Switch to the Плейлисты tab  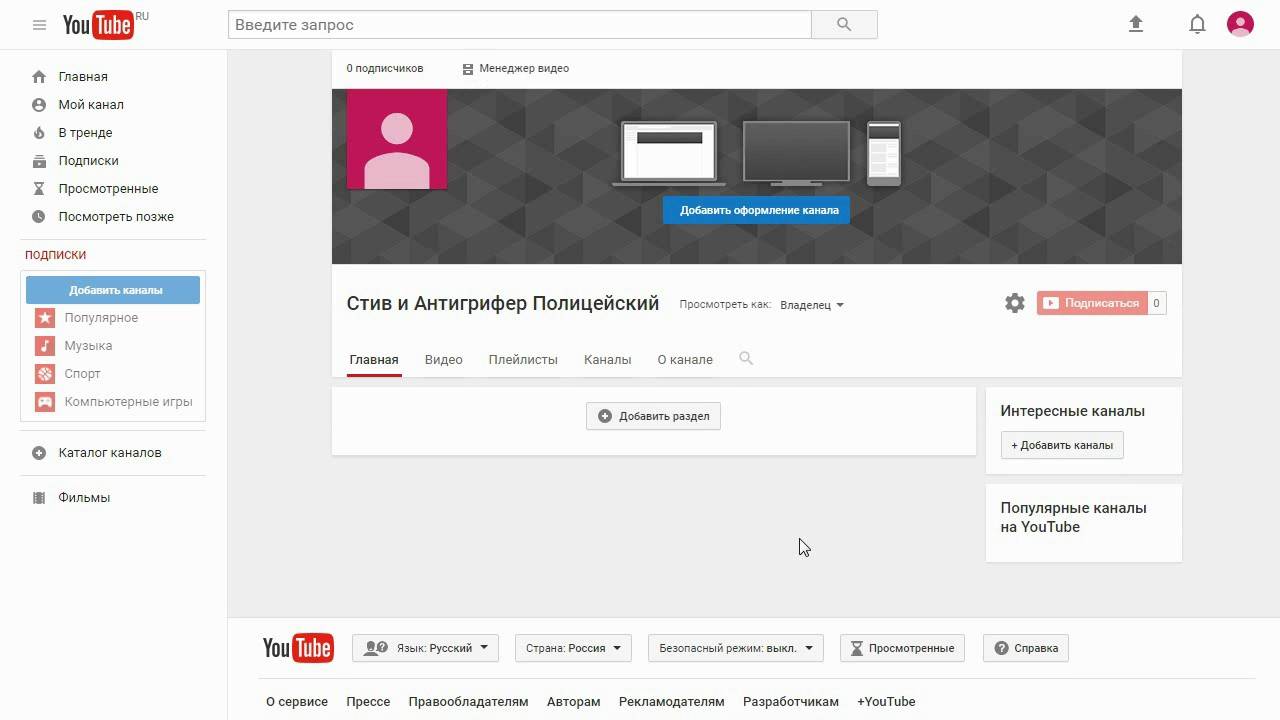pos(523,359)
